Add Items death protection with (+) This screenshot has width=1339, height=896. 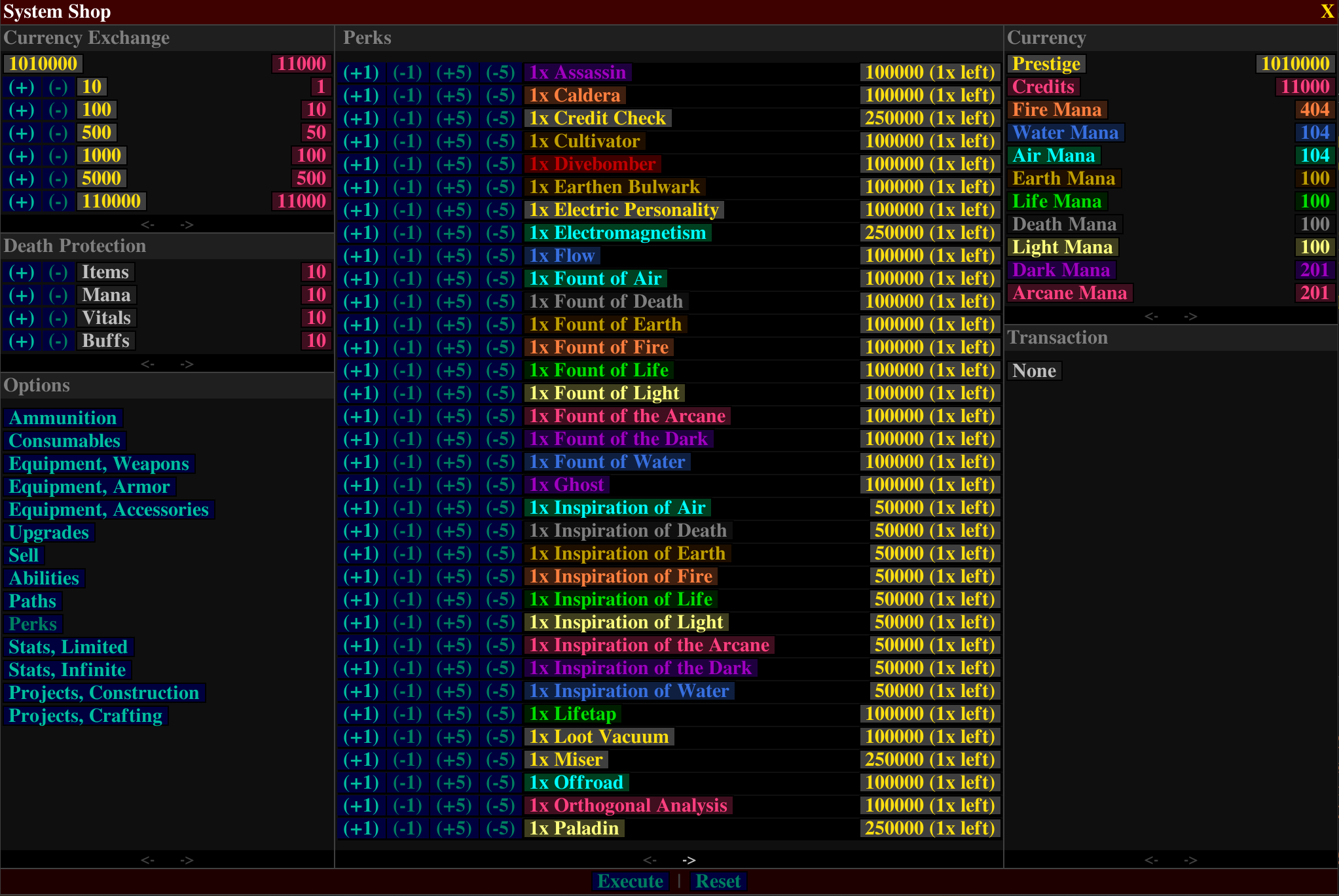(x=21, y=272)
